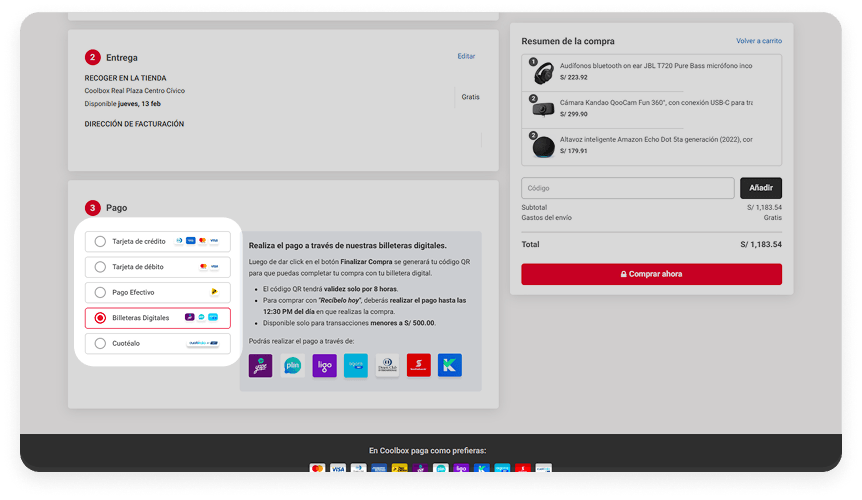Screen dimensions: 862x500
Task: Click Mastercard icon in Tarjeta de crédito row
Action: coord(202,241)
